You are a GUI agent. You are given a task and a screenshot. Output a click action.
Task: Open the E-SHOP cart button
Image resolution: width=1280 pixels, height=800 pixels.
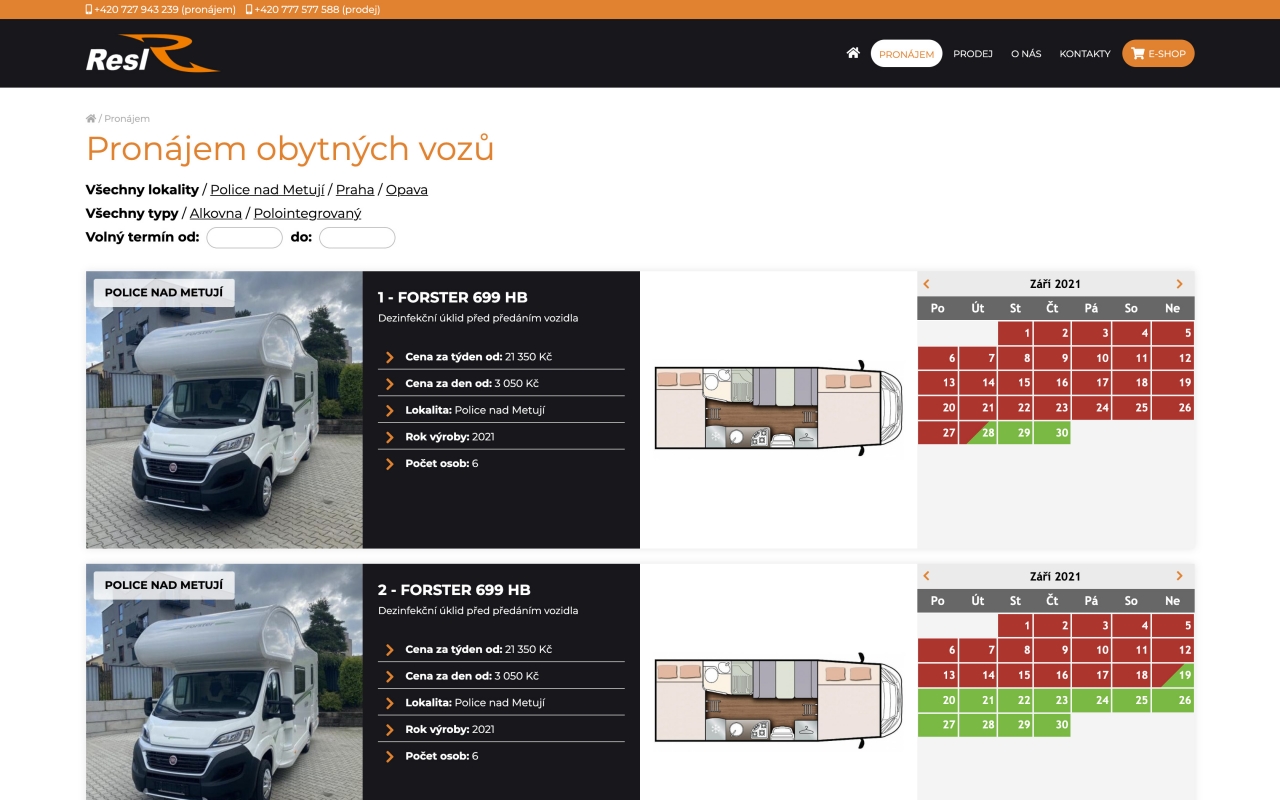tap(1158, 53)
